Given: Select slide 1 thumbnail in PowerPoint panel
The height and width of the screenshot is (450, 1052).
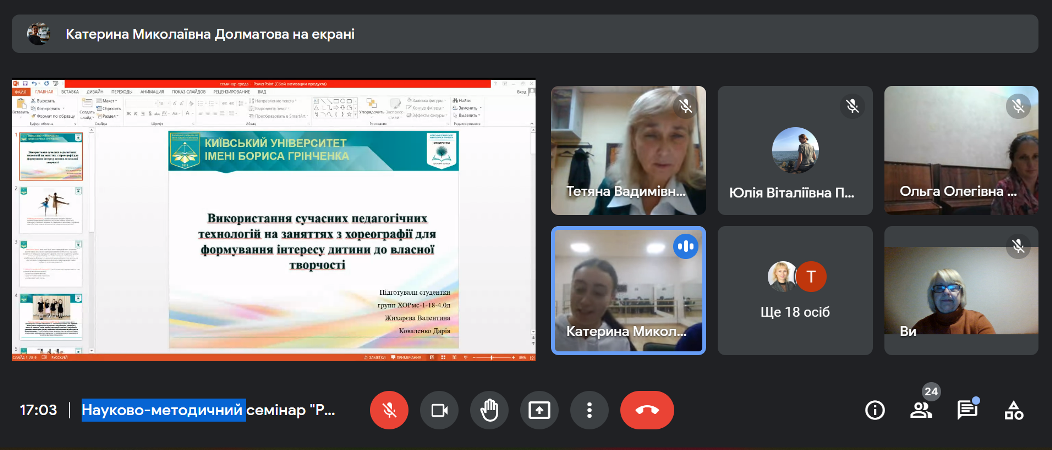Looking at the screenshot, I should click(x=51, y=156).
